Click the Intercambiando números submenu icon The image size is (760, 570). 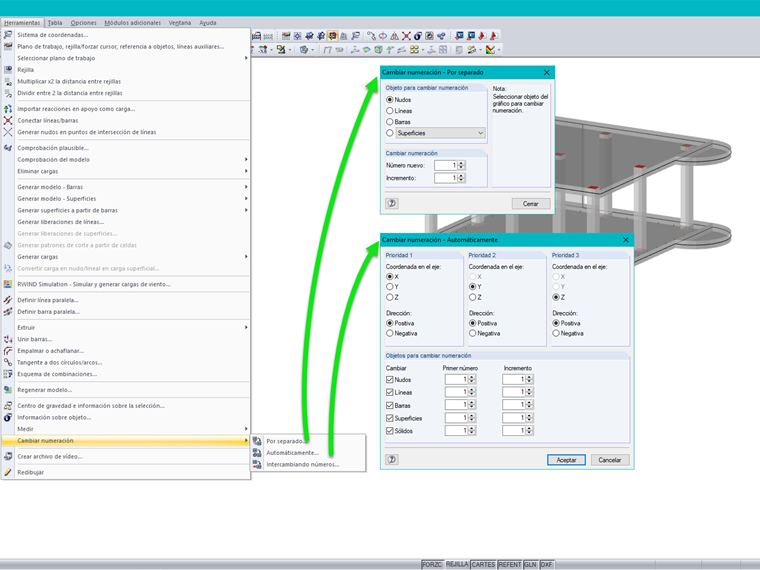tap(257, 464)
